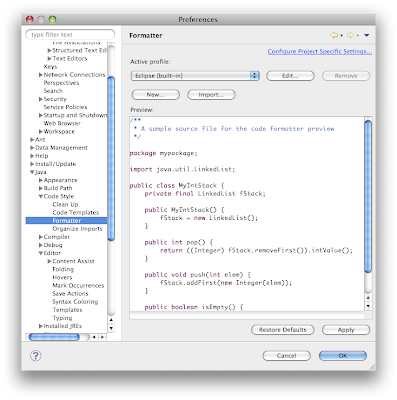
Task: Select Templates preference page
Action: tap(67, 310)
